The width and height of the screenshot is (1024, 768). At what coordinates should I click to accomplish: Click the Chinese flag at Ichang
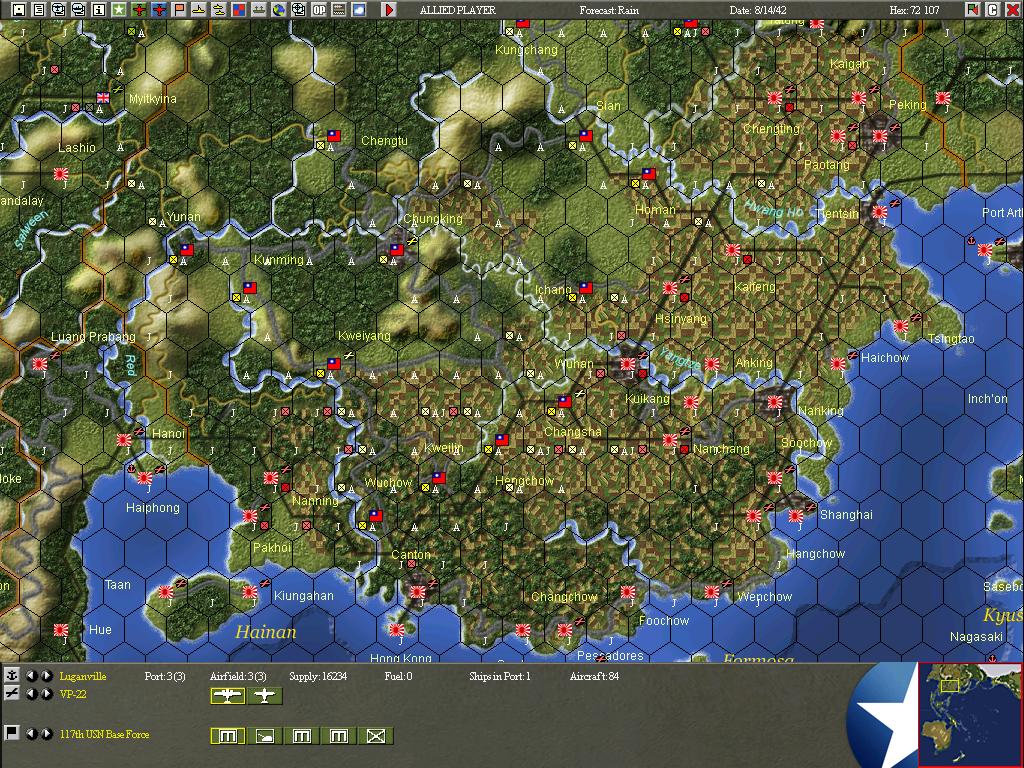(586, 287)
